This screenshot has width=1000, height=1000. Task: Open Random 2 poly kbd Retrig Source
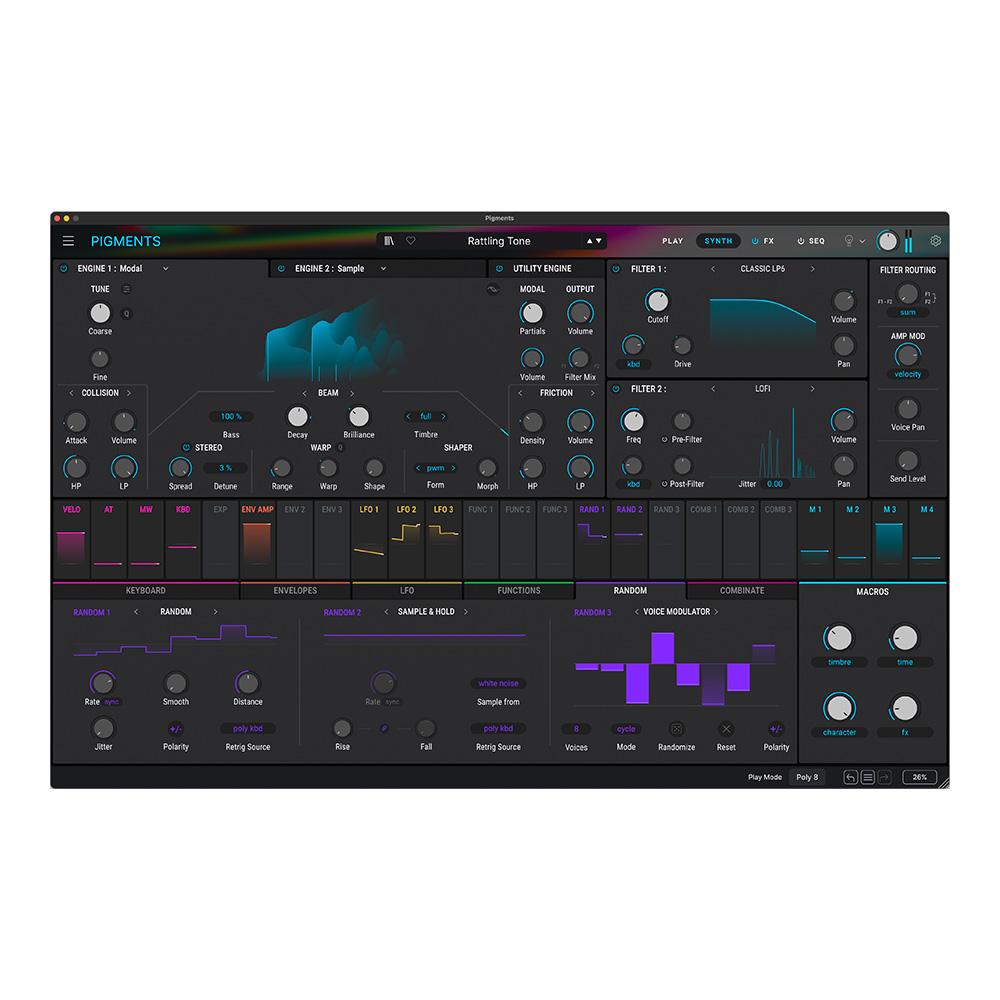(x=498, y=728)
